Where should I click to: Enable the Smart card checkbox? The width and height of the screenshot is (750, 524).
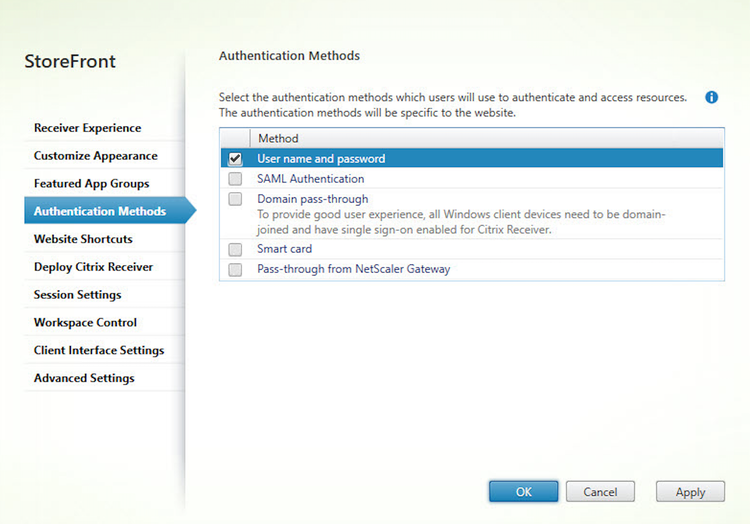(x=235, y=250)
